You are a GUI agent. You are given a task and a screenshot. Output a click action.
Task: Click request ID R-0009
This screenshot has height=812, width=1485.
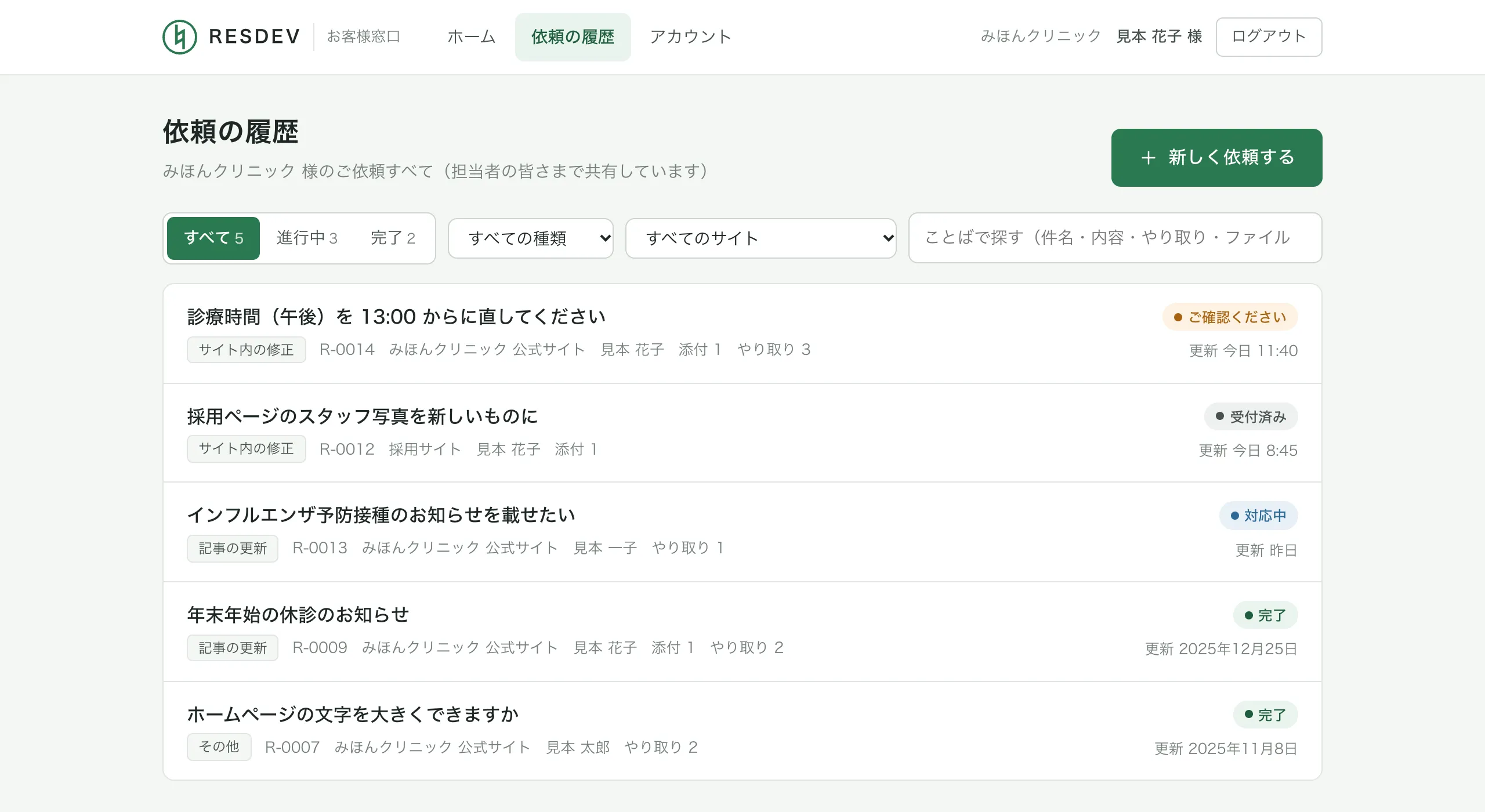(x=320, y=648)
